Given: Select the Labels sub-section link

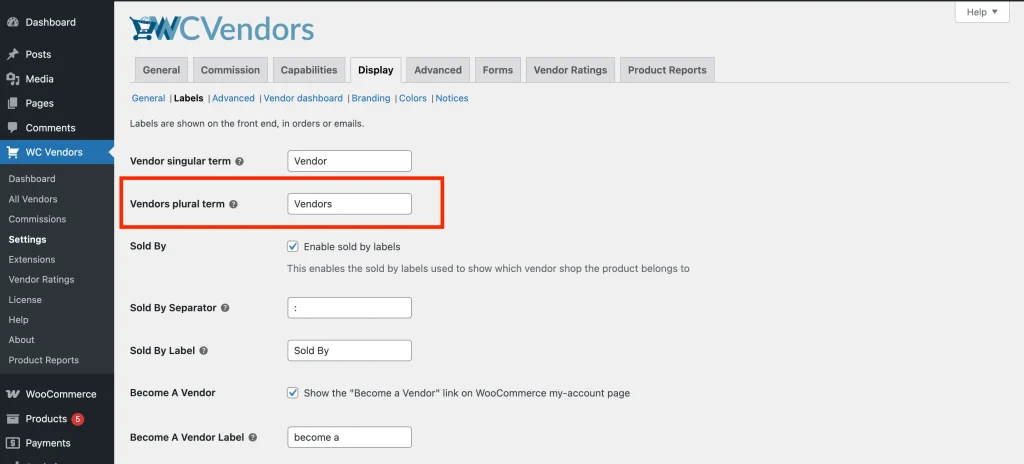Looking at the screenshot, I should (x=189, y=98).
